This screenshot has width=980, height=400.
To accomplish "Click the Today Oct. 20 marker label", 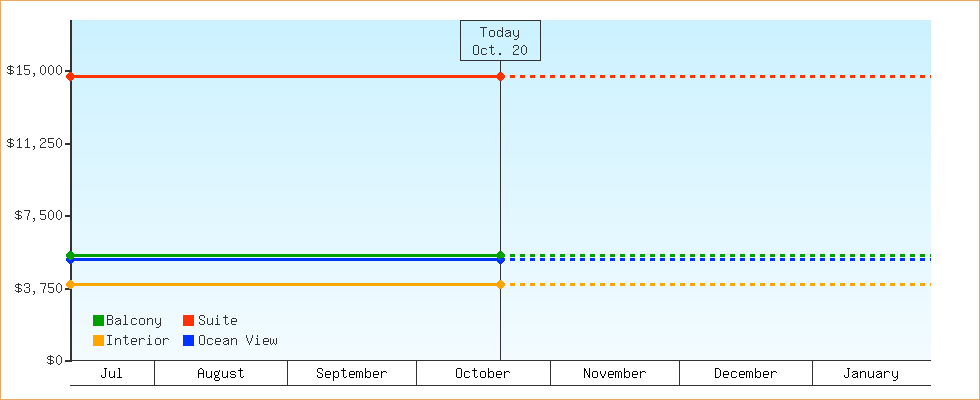I will [x=500, y=41].
